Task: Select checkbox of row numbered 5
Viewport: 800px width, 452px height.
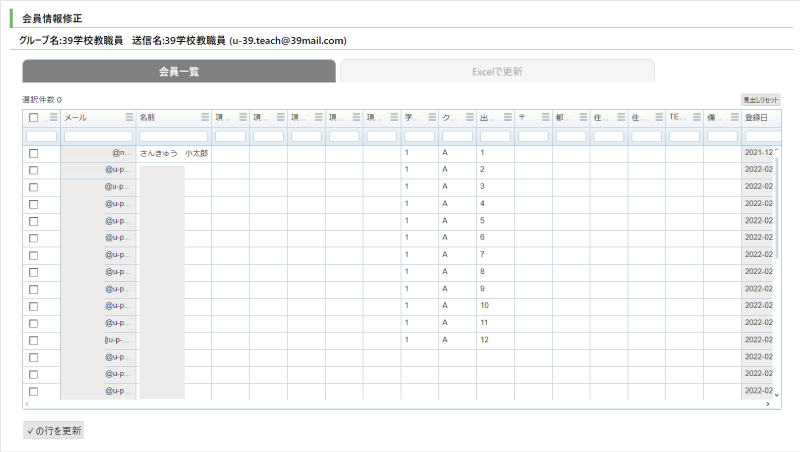Action: [34, 221]
